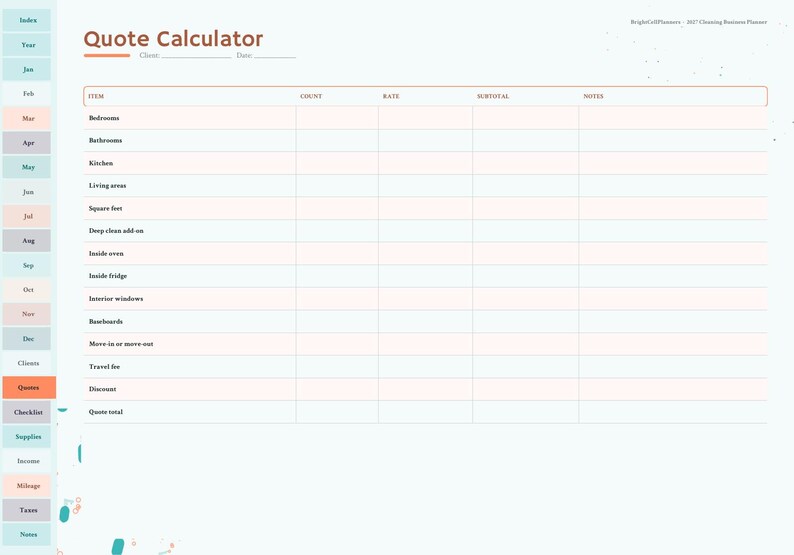Screen dimensions: 794x555
Task: Open the Index tab
Action: 27,20
